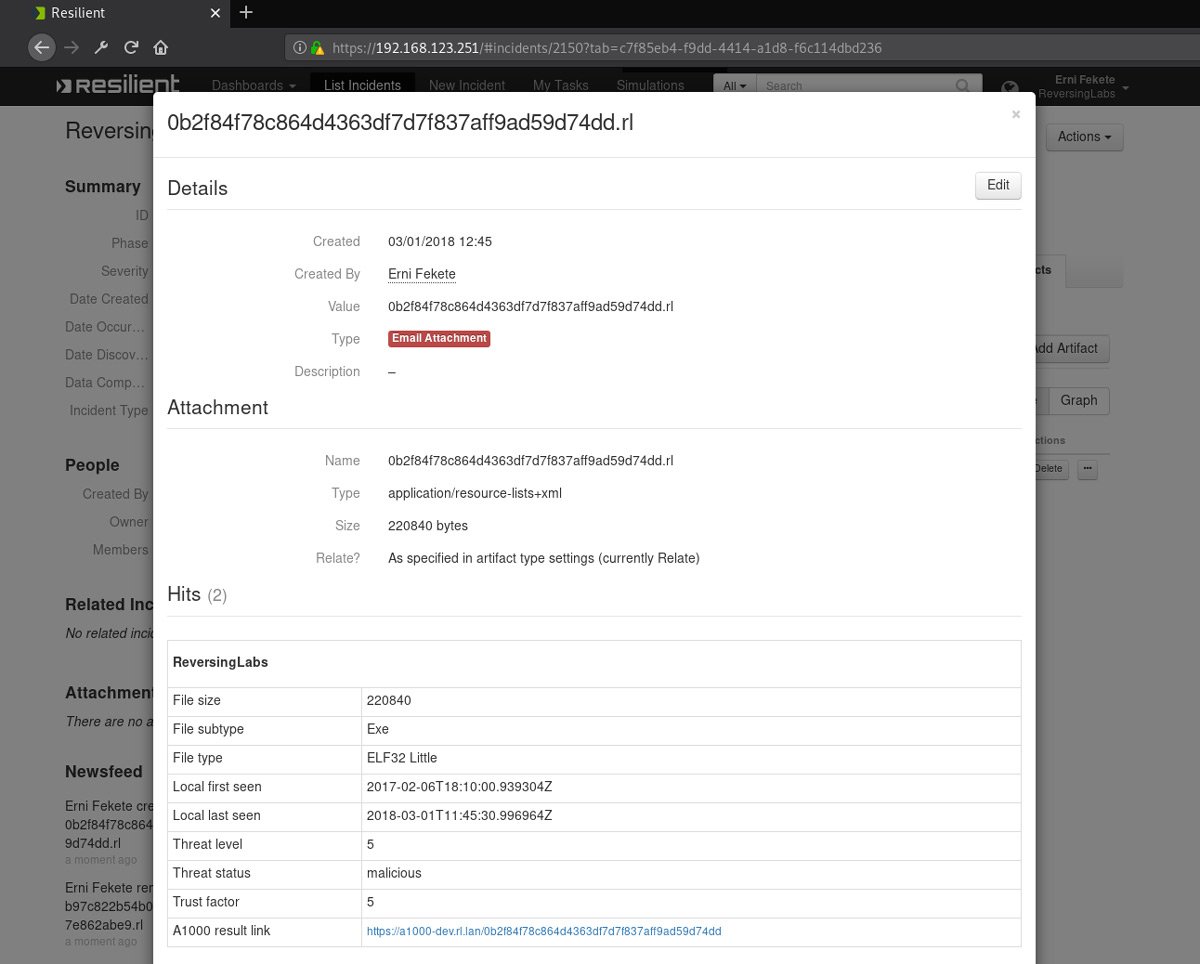The width and height of the screenshot is (1200, 964).
Task: Show site information icon in address bar
Action: [x=299, y=47]
